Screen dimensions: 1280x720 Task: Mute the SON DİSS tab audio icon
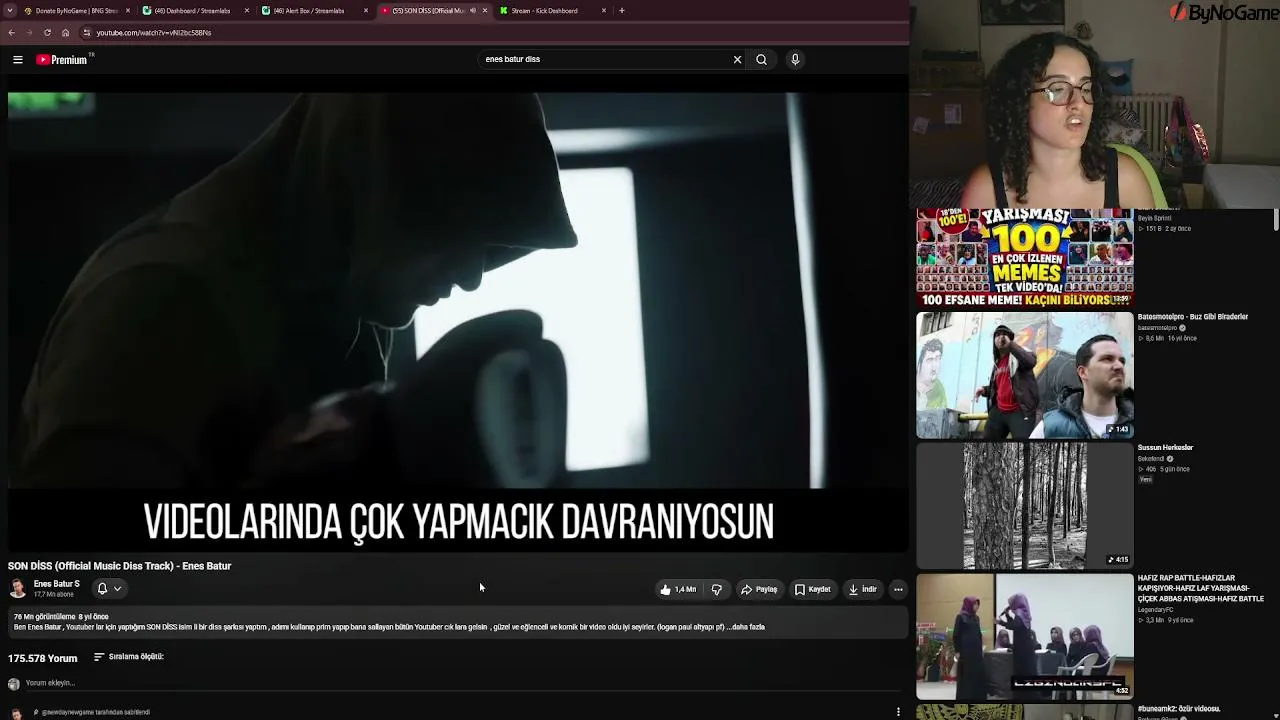(473, 11)
